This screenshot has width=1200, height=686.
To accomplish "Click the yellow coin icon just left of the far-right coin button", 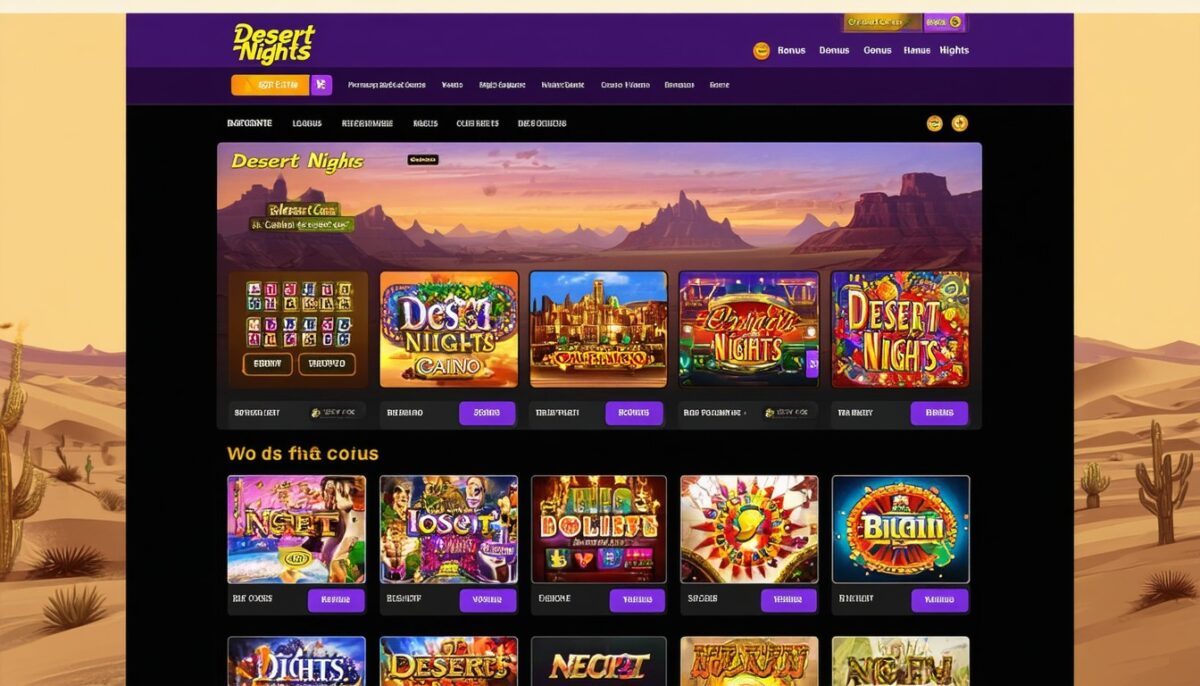I will click(x=935, y=124).
